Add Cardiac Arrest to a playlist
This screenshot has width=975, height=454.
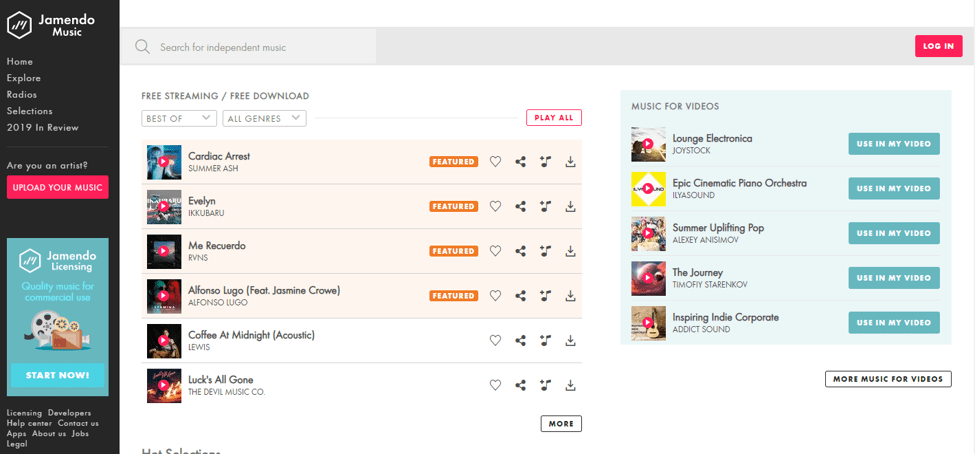pos(545,162)
